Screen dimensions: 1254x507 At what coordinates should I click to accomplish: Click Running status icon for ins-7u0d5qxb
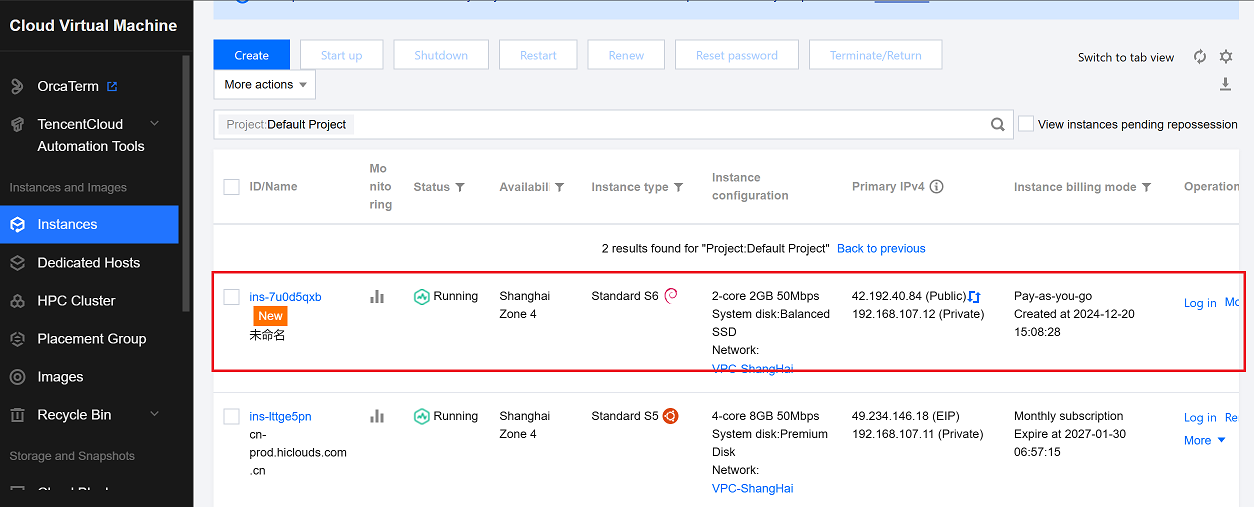tap(421, 297)
